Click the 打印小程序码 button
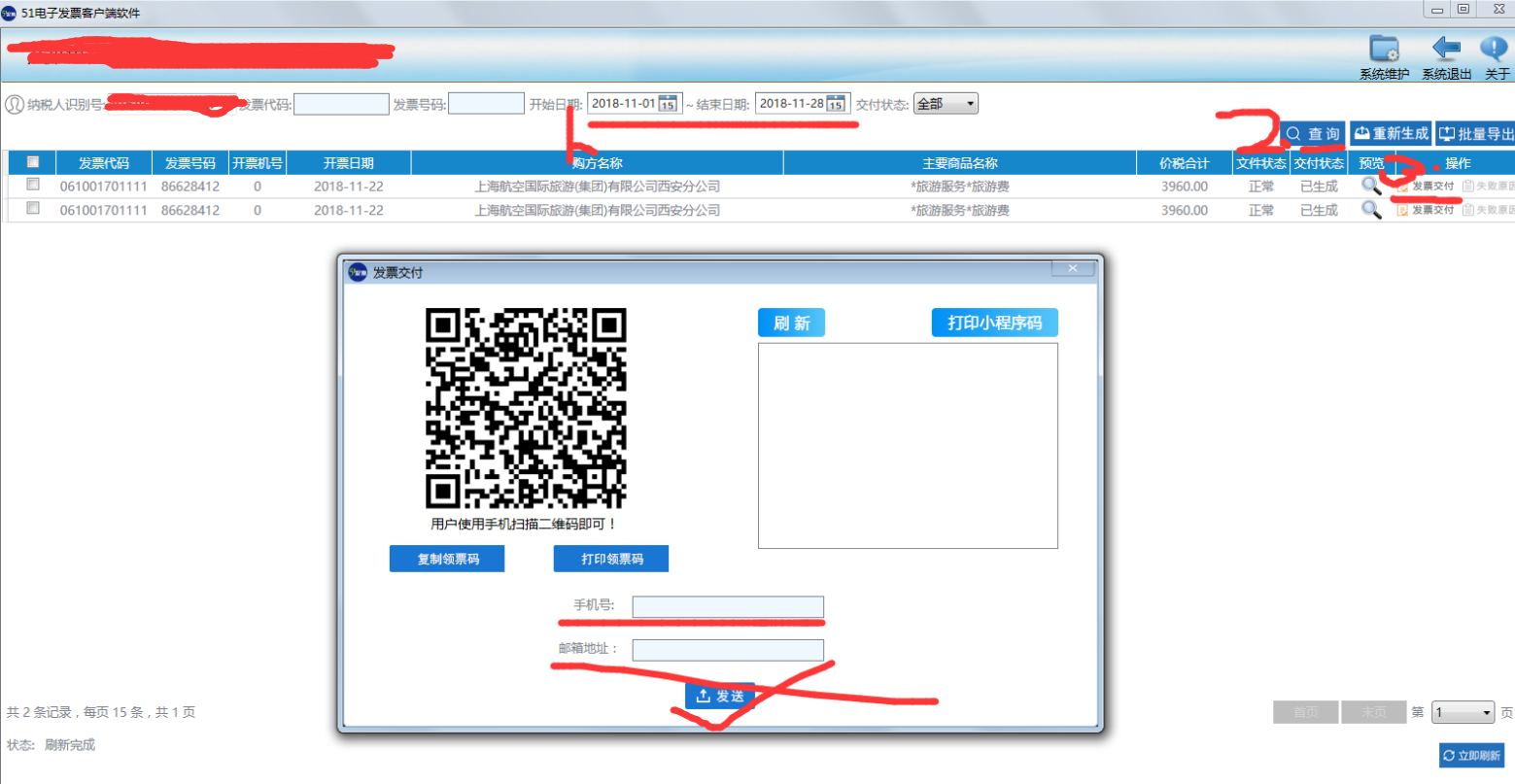Viewport: 1515px width, 784px height. click(995, 324)
